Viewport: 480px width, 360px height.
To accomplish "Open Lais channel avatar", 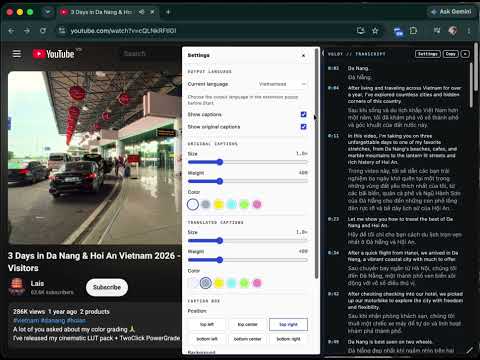I will click(x=17, y=287).
